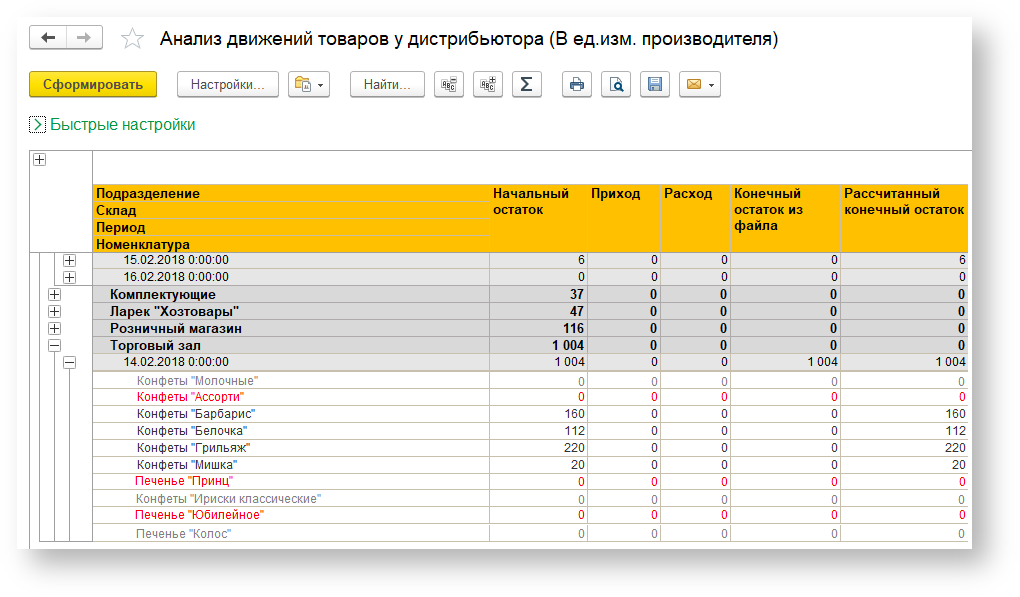Click the Sigma sum icon
This screenshot has width=1020, height=597.
(527, 85)
